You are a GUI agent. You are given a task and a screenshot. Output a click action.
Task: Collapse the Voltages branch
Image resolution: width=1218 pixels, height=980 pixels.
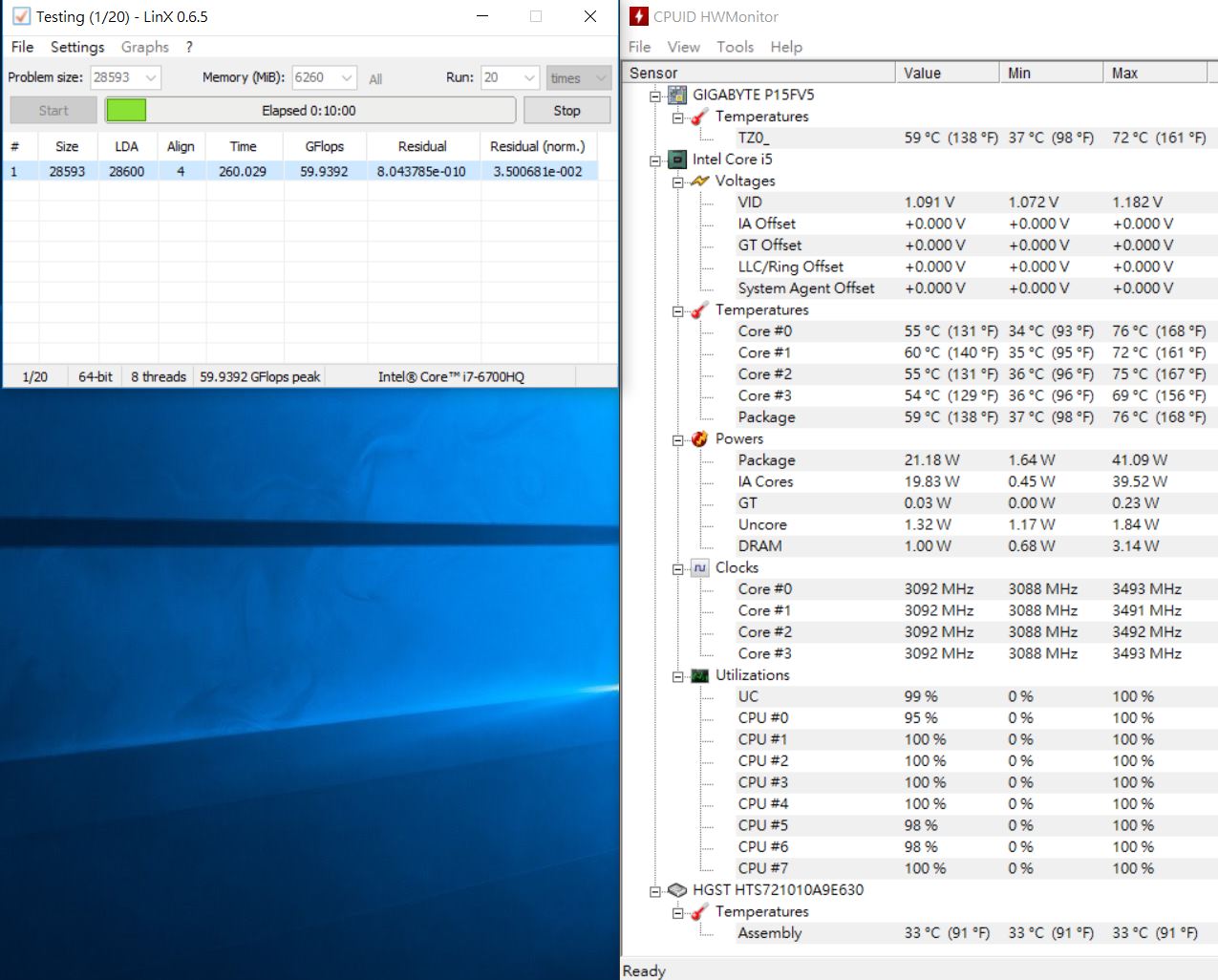click(x=678, y=181)
